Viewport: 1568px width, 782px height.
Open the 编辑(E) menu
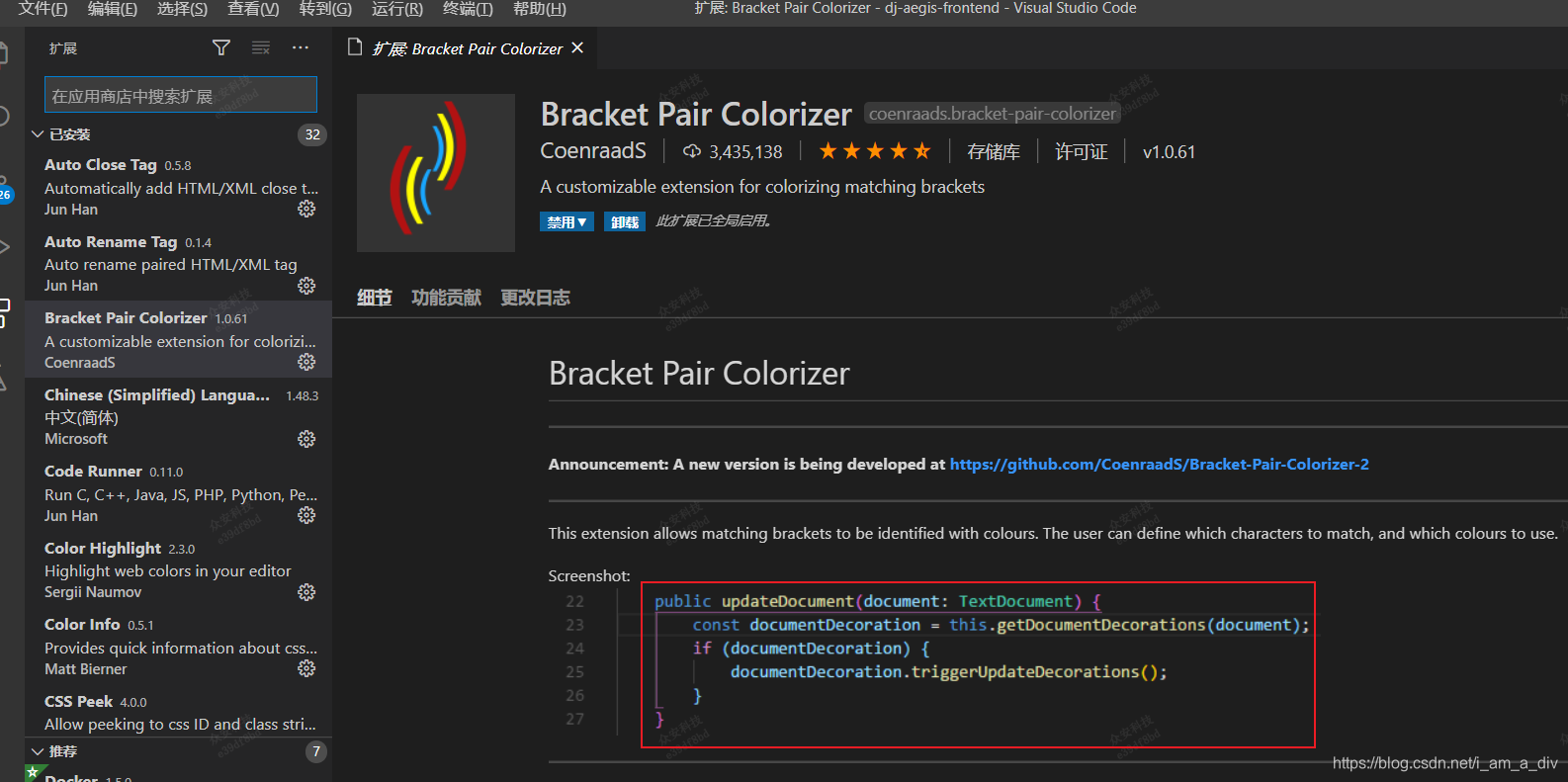pyautogui.click(x=113, y=9)
